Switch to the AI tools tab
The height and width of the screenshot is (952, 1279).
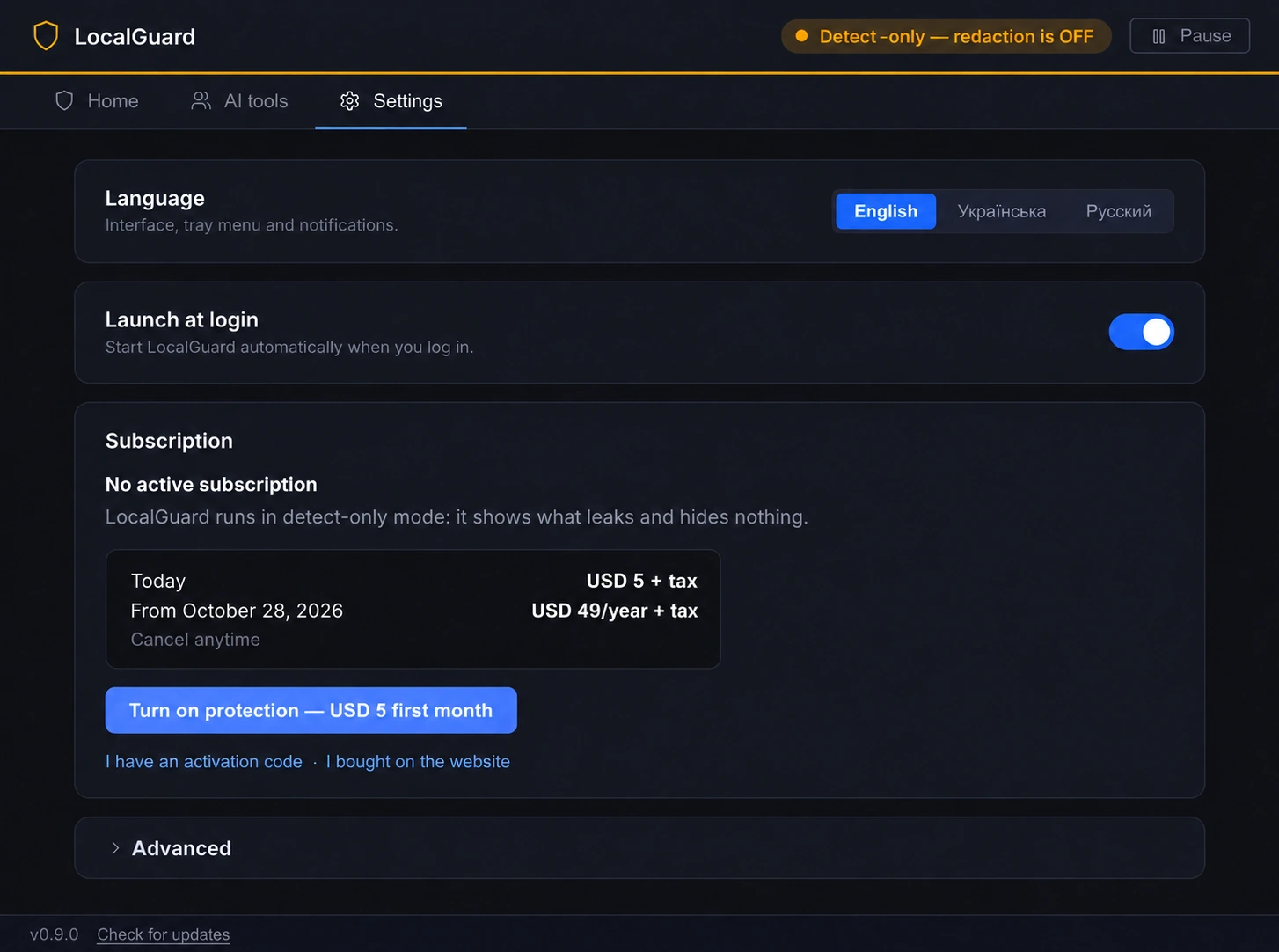click(x=239, y=101)
